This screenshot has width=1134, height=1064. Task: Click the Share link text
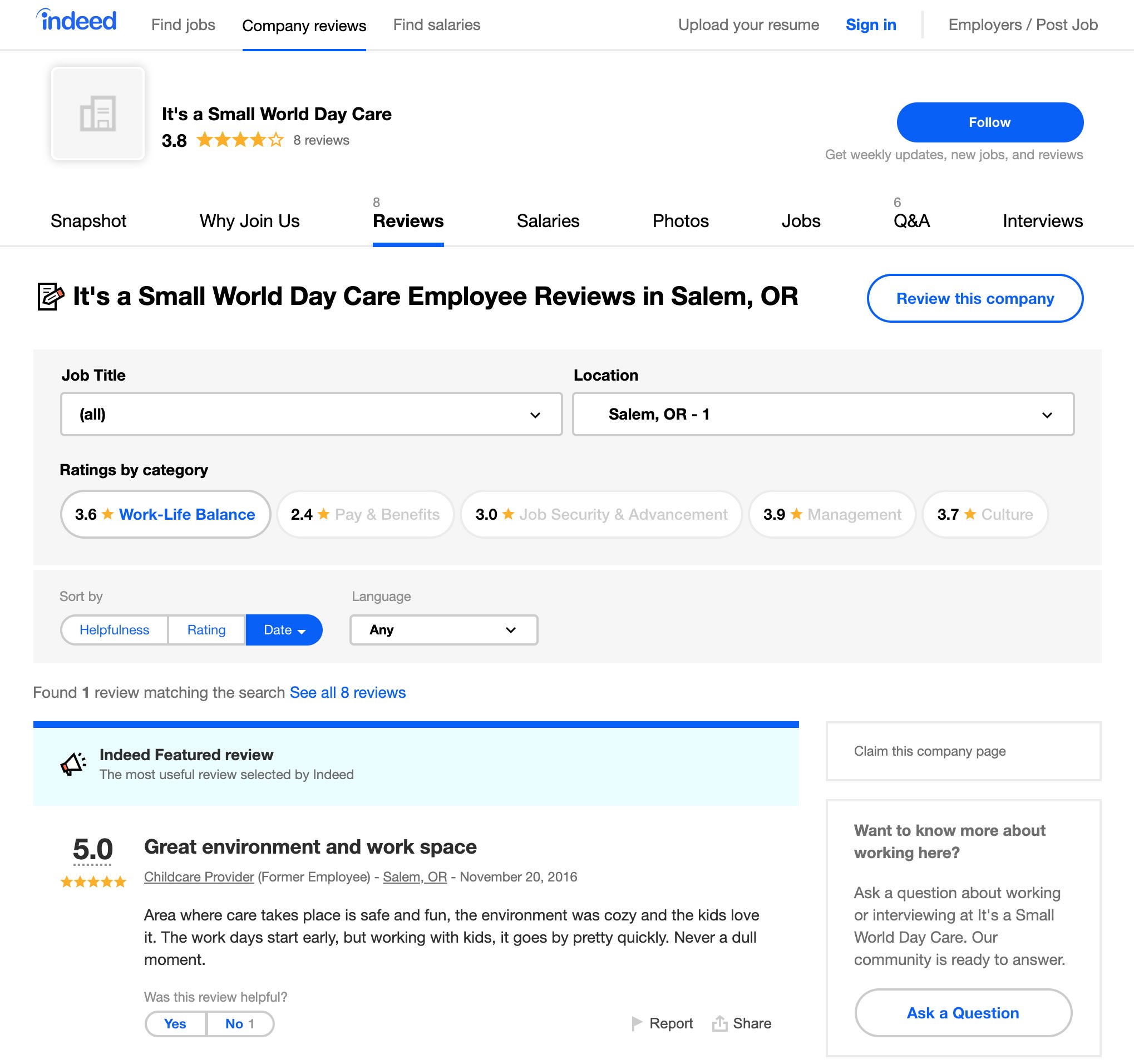pos(752,1023)
